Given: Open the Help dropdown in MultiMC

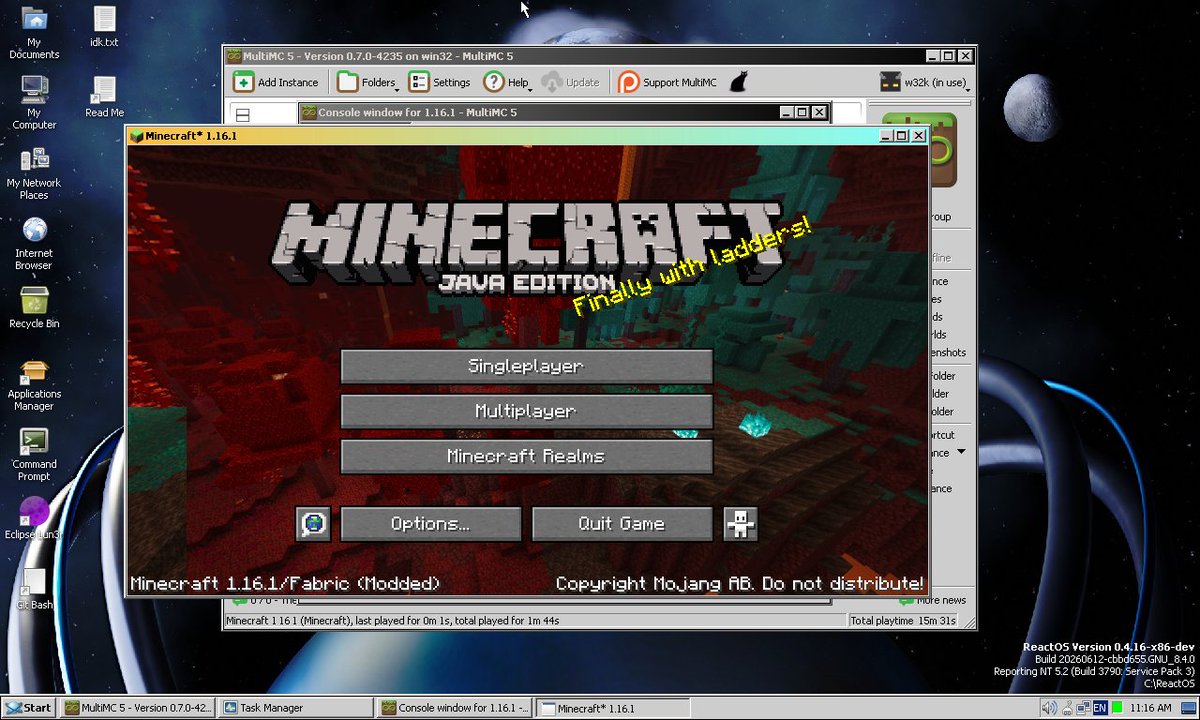Looking at the screenshot, I should click(x=508, y=82).
